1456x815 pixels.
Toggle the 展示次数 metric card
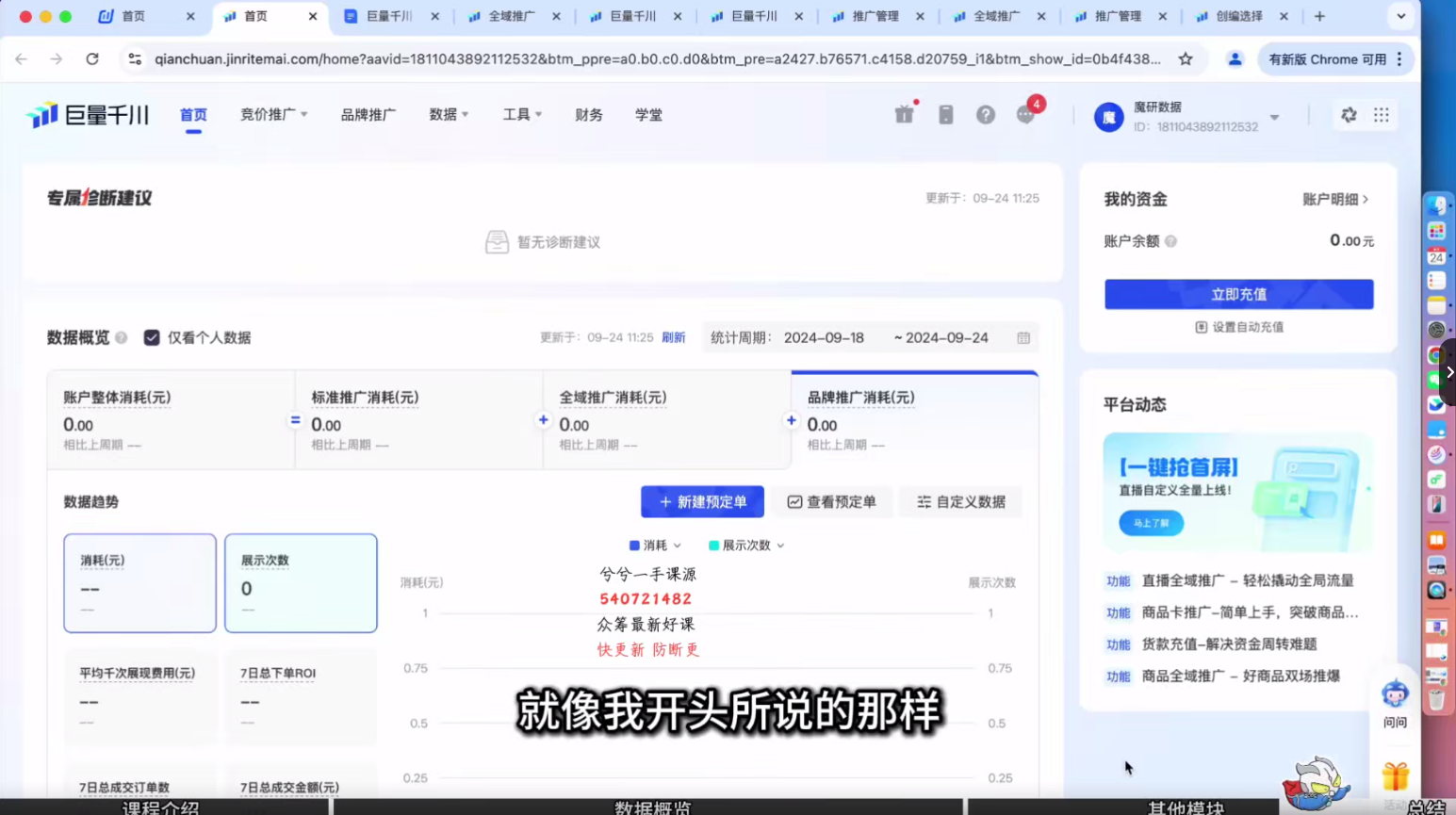pos(301,583)
